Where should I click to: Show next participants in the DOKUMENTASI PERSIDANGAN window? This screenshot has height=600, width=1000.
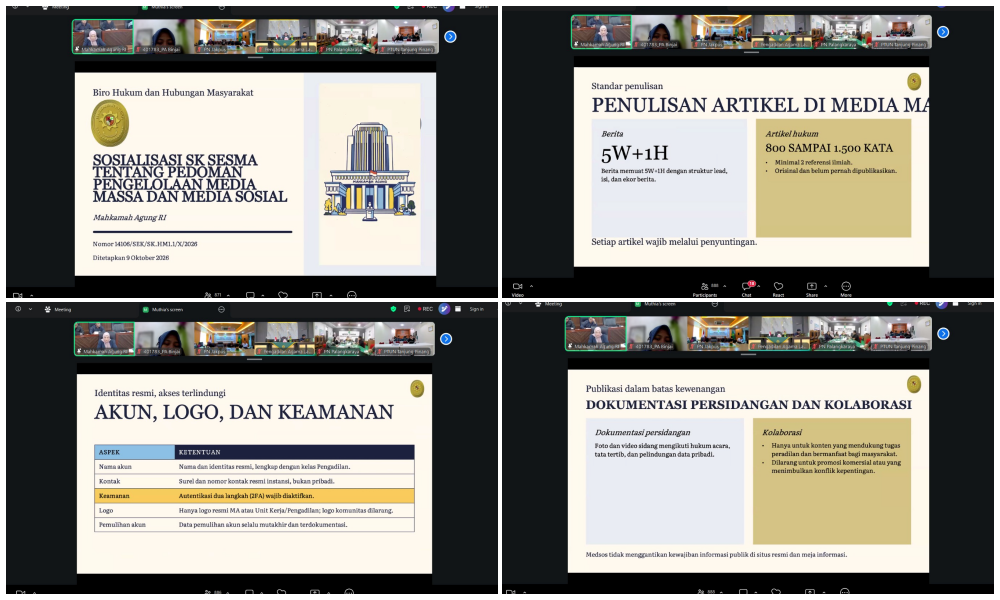943,333
